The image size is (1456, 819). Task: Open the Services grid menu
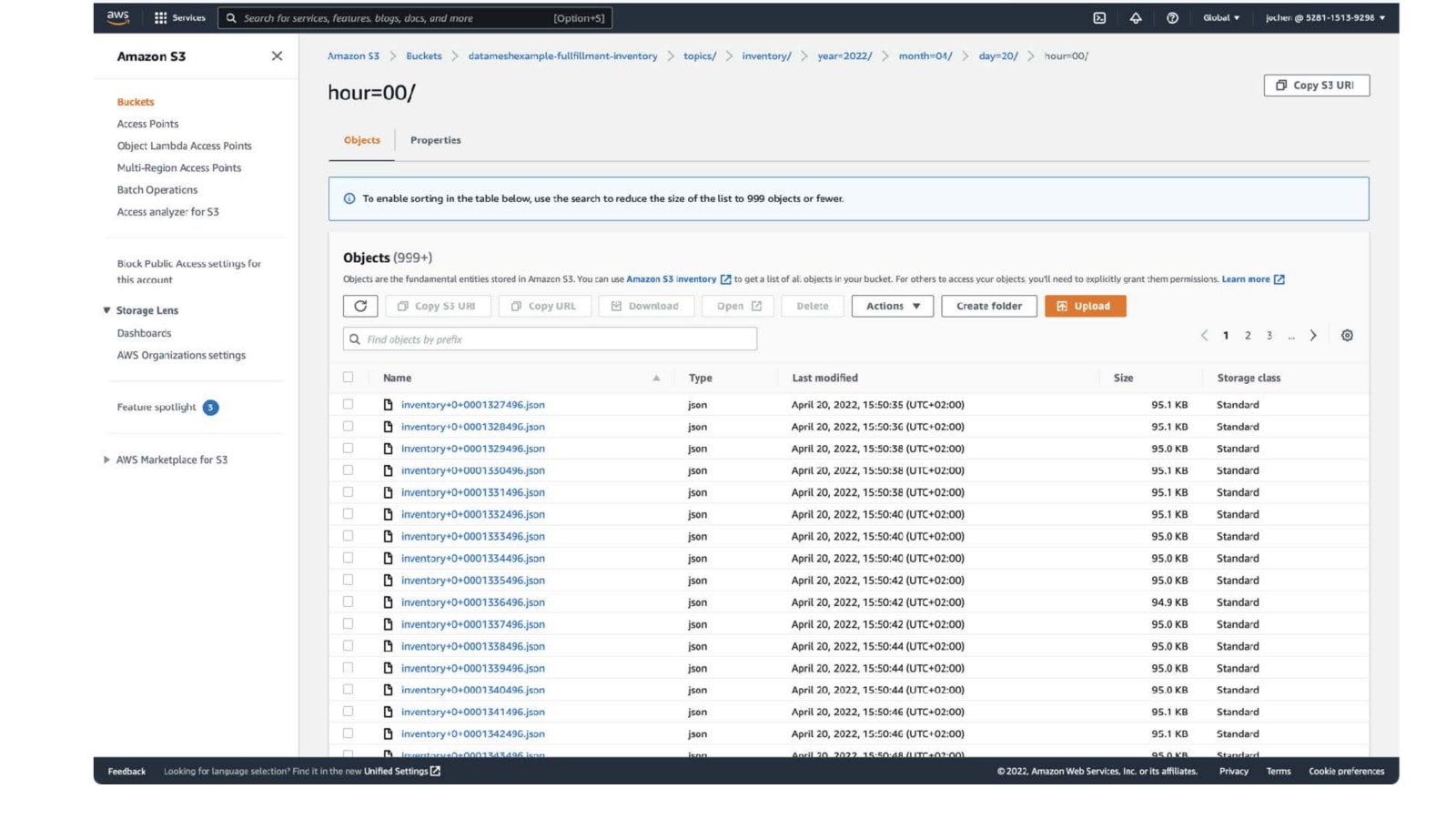point(180,18)
